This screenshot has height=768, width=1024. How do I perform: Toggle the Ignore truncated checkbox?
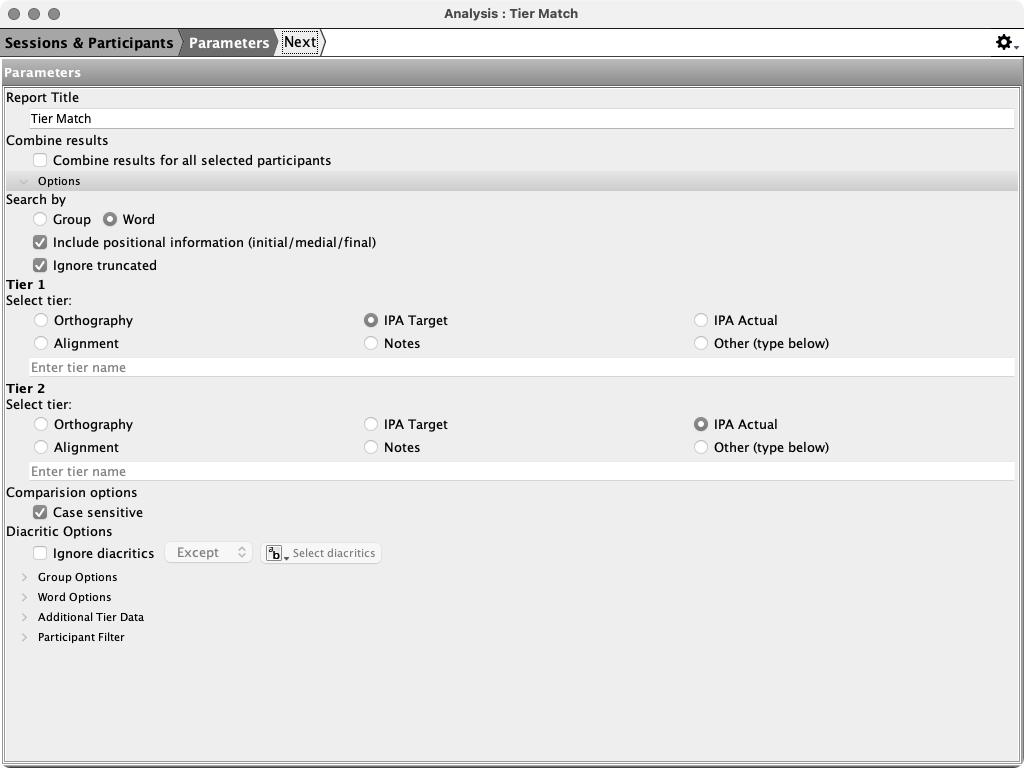point(40,265)
